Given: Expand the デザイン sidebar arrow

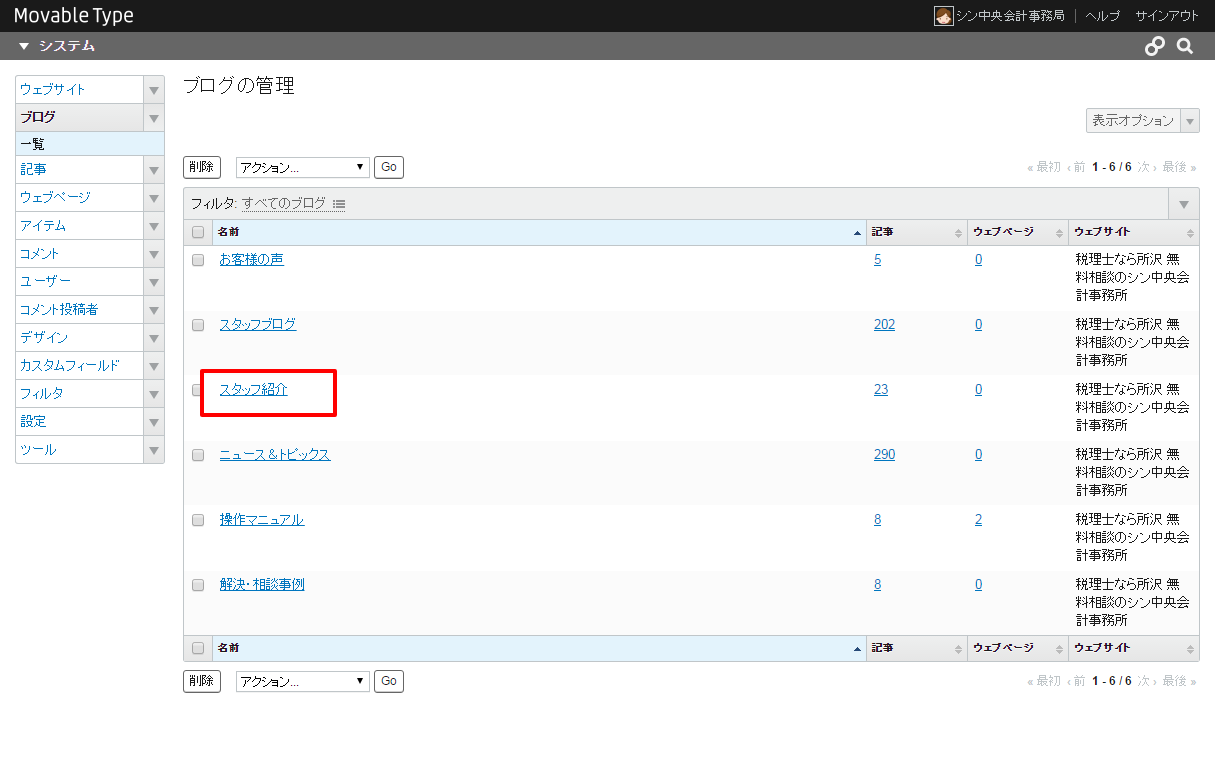Looking at the screenshot, I should (154, 338).
